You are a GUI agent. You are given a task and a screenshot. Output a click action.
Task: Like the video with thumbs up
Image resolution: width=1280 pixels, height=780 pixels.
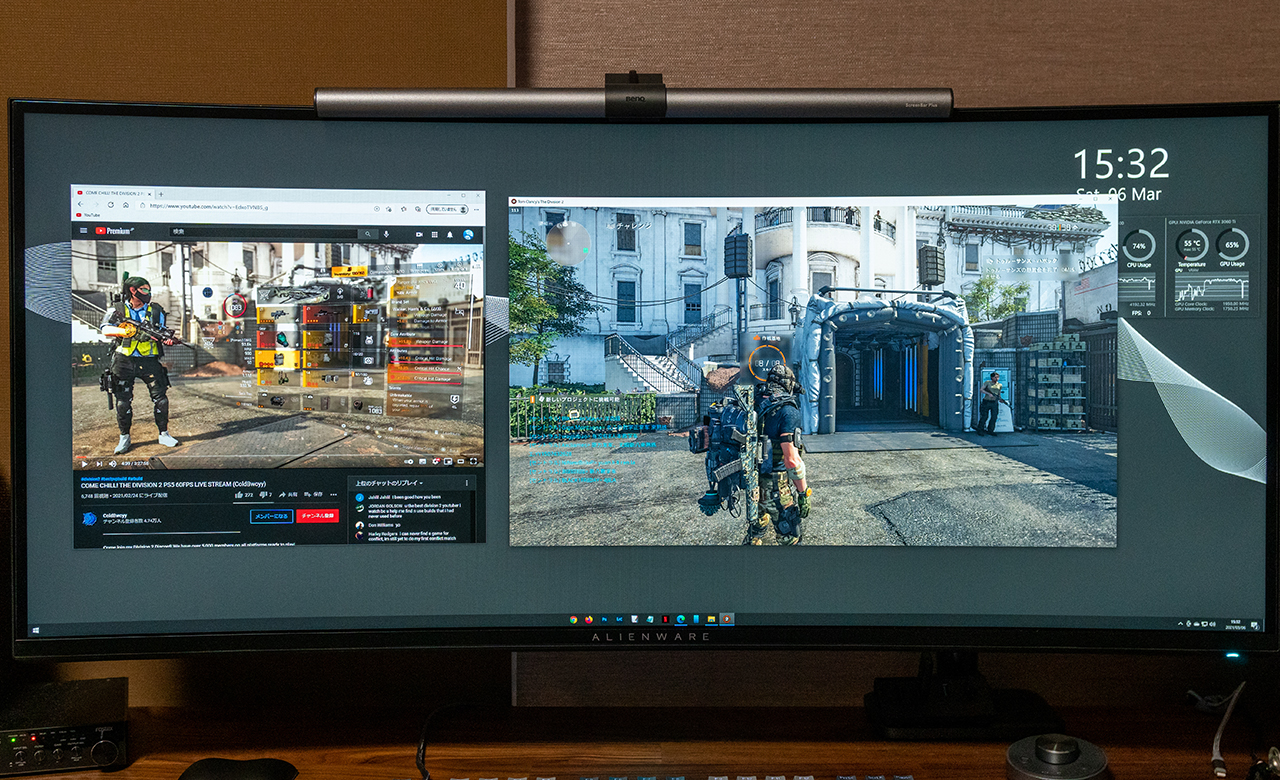243,494
